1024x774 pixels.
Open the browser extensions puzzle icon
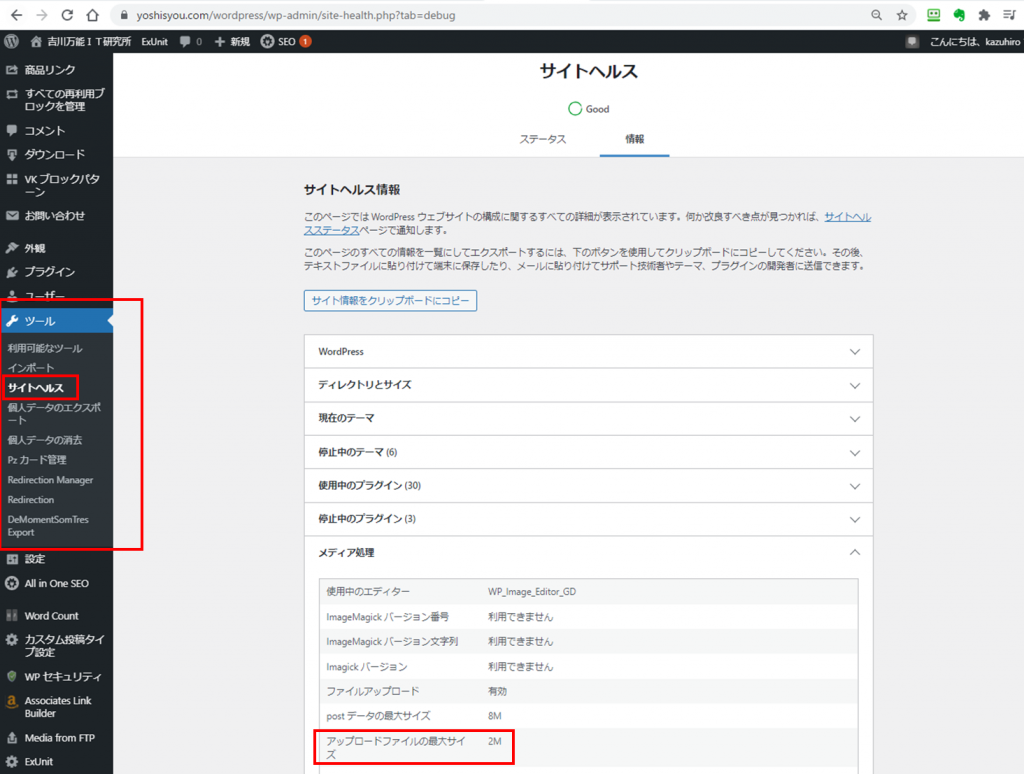point(984,15)
